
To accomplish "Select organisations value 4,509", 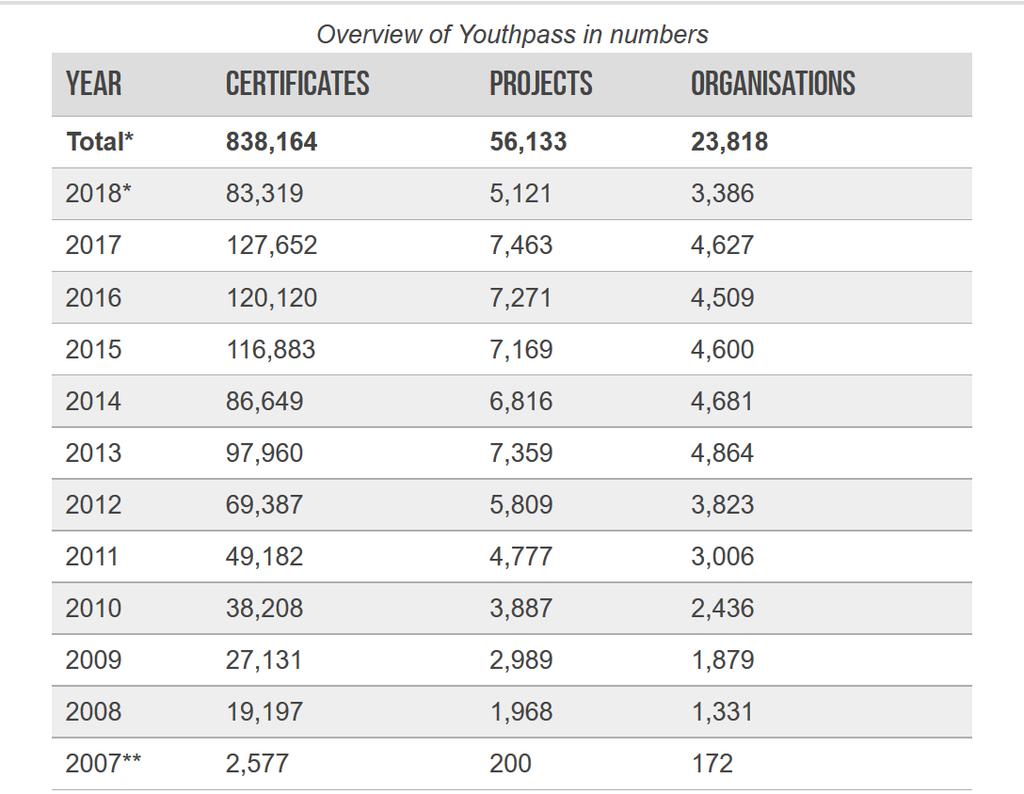I will (x=722, y=298).
